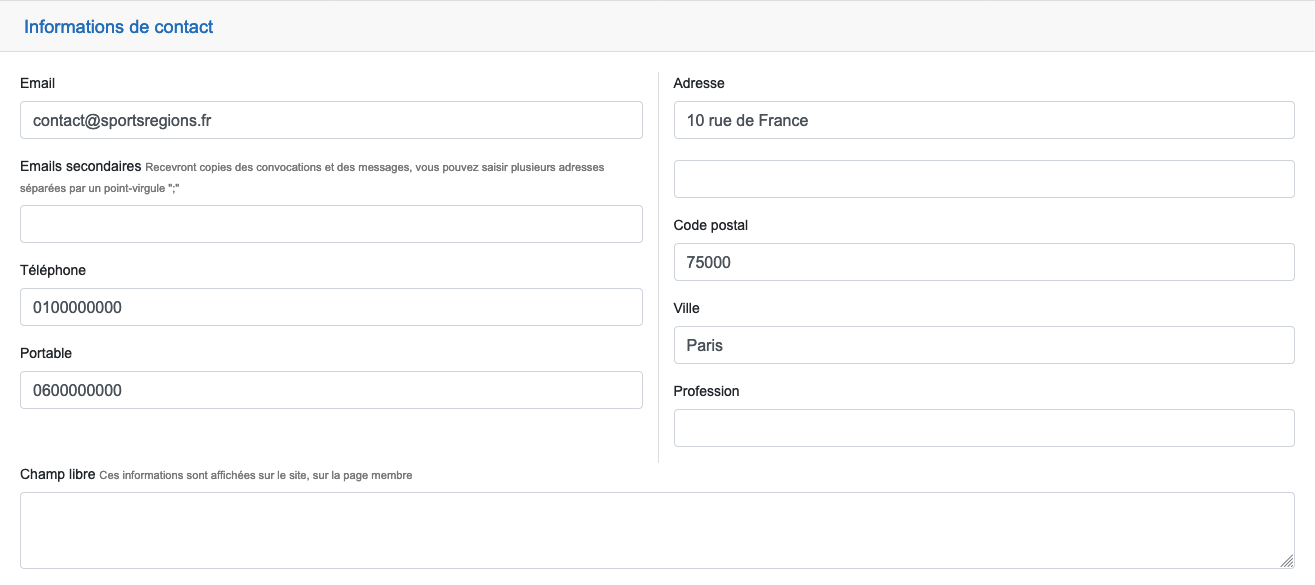Focus the empty Profession input field

click(x=984, y=428)
